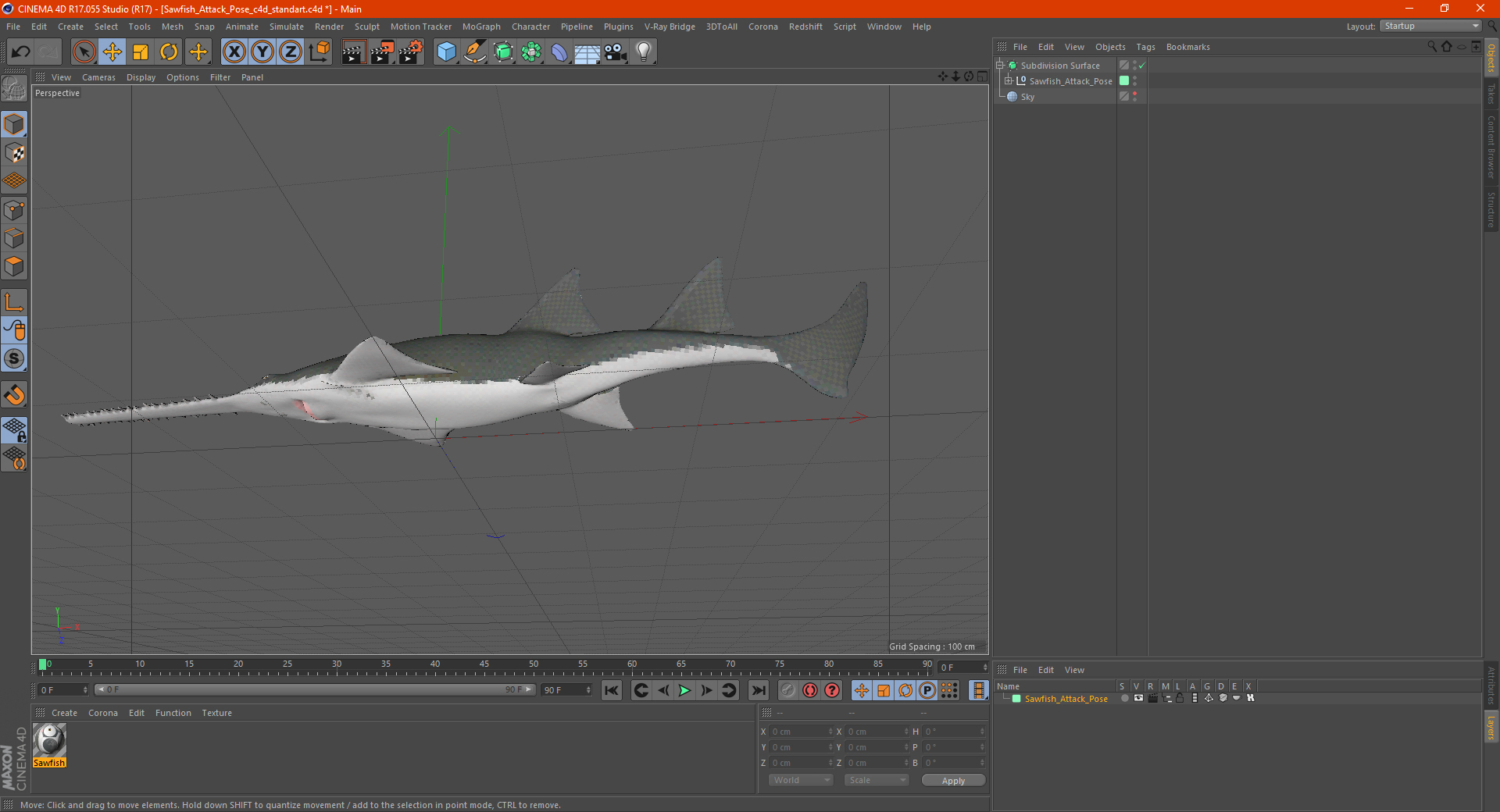
Task: Open the Scale mode dropdown
Action: coord(877,780)
